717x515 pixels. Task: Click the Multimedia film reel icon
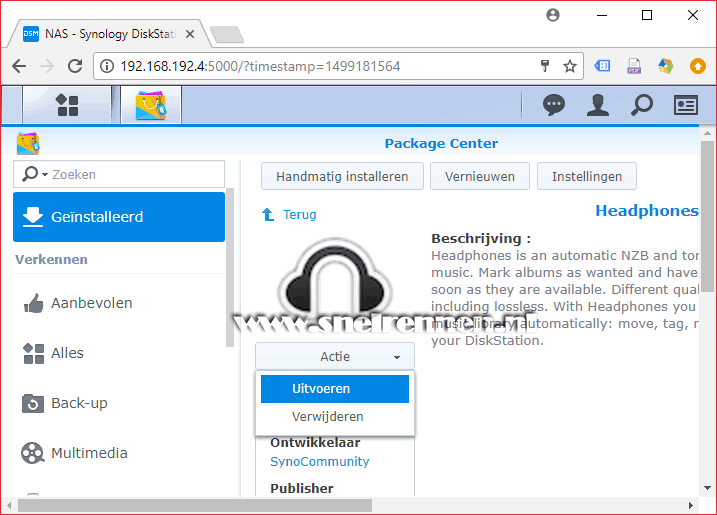point(33,453)
